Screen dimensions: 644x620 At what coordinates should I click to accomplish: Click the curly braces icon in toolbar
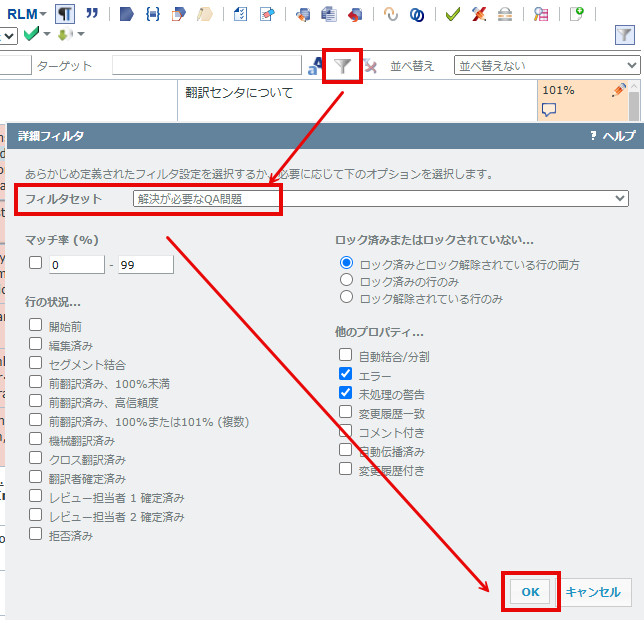click(153, 14)
